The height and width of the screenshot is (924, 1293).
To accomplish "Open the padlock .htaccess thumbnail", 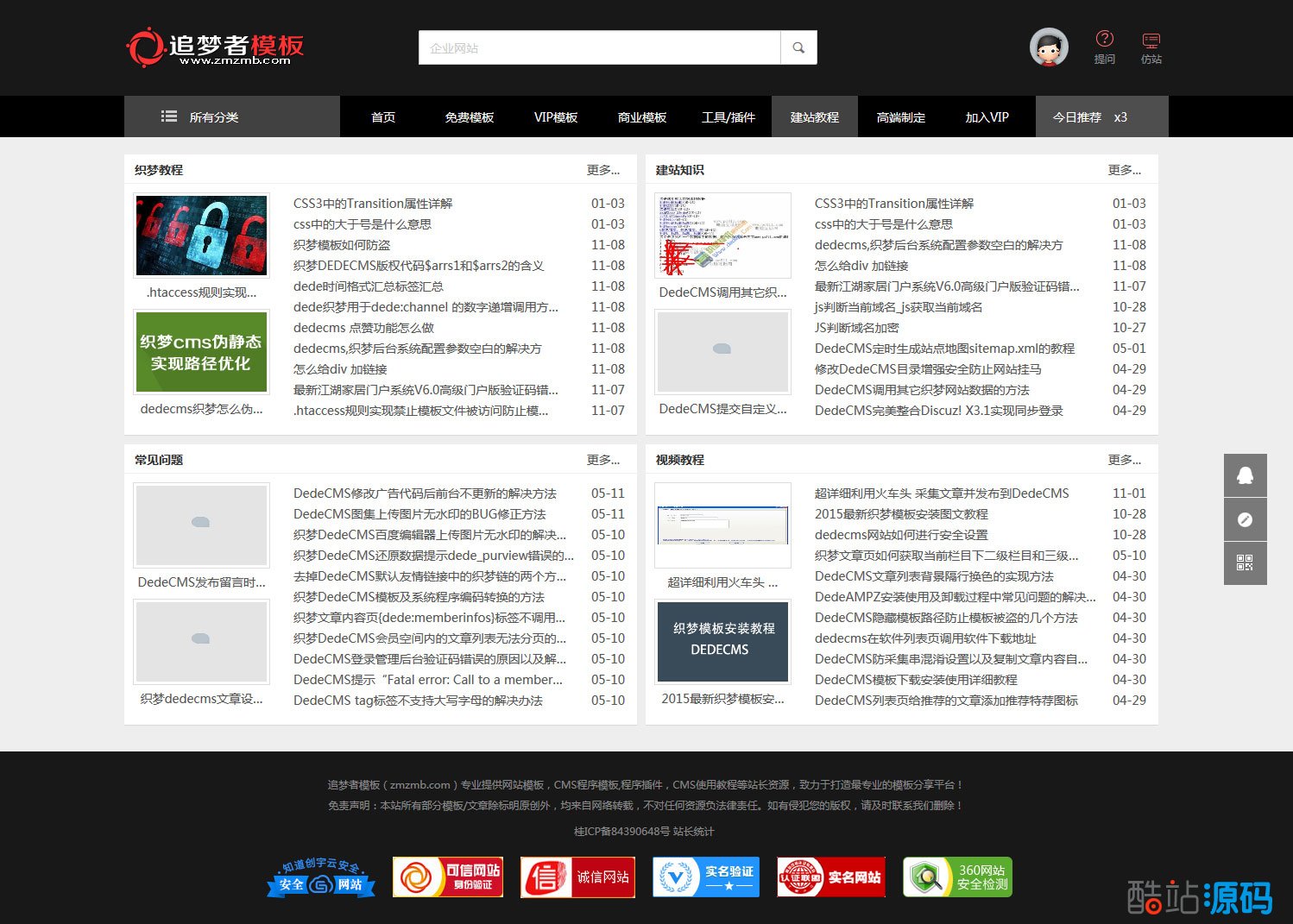I will click(201, 236).
